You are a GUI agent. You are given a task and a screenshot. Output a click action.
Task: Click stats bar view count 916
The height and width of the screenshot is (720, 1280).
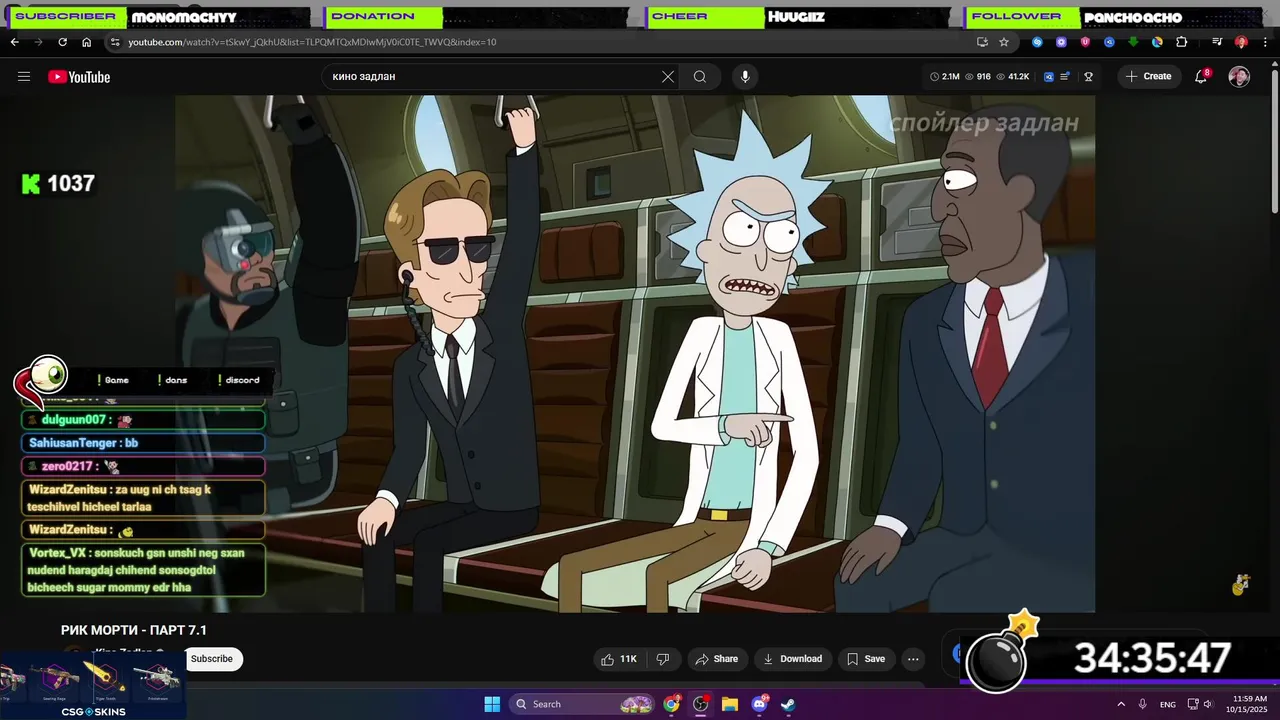coord(976,77)
